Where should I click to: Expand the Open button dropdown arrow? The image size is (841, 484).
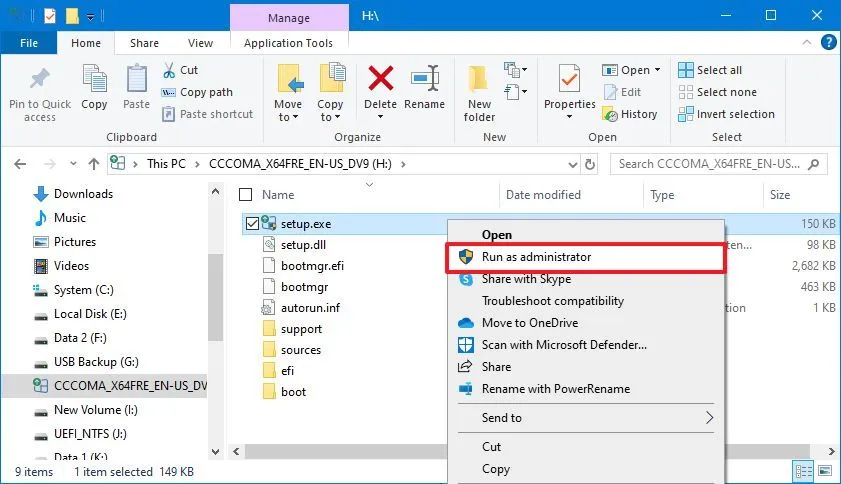point(658,70)
